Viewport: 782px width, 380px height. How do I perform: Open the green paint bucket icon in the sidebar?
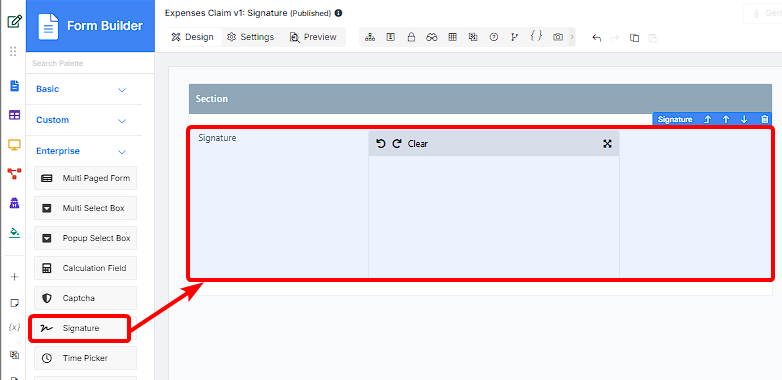14,232
